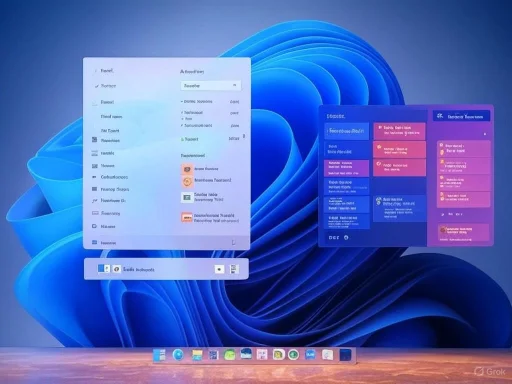Click the orange circular app icon in light panel
Image resolution: width=512 pixels, height=384 pixels.
coord(187,181)
